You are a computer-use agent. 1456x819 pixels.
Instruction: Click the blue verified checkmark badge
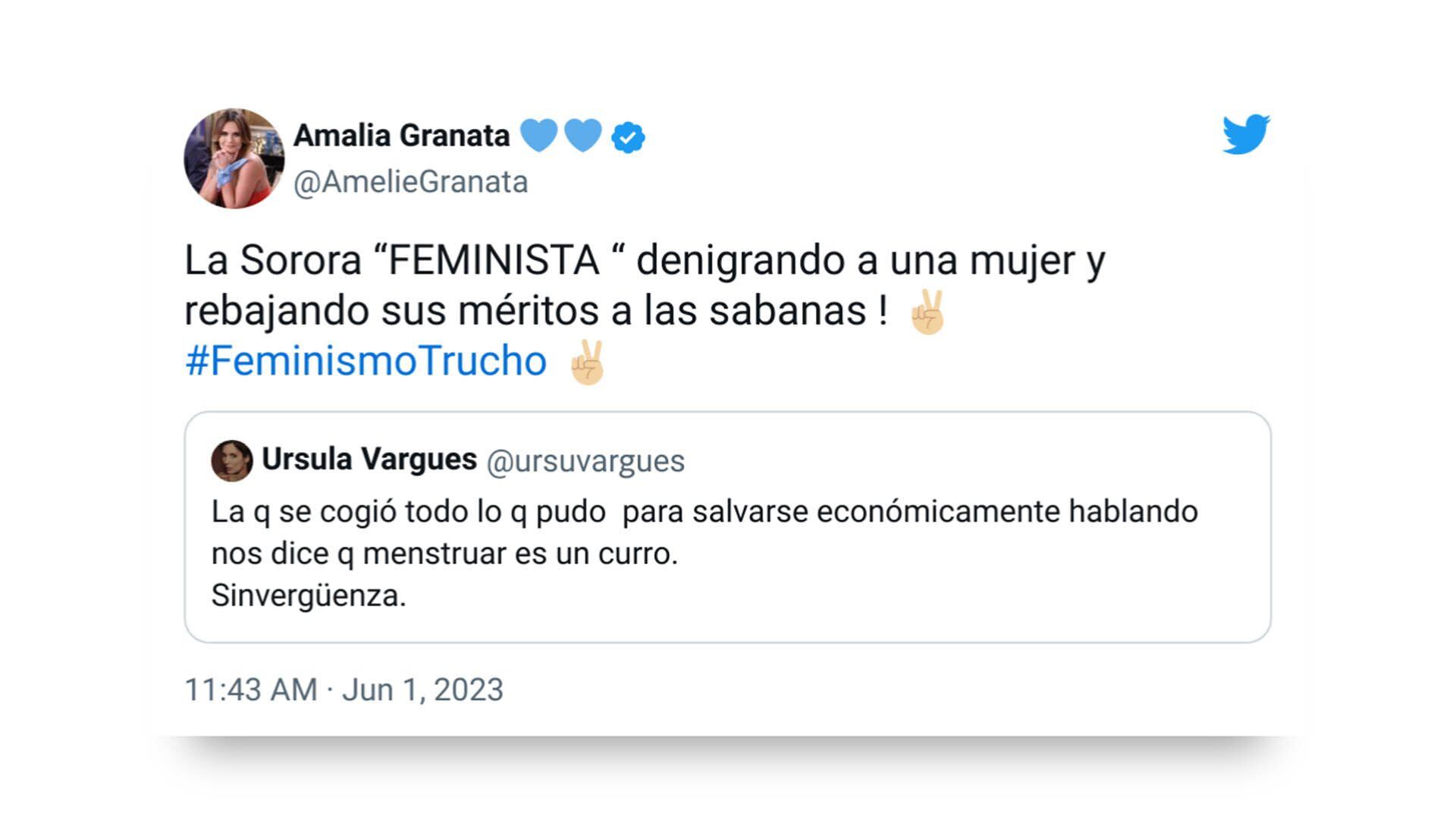click(x=628, y=137)
